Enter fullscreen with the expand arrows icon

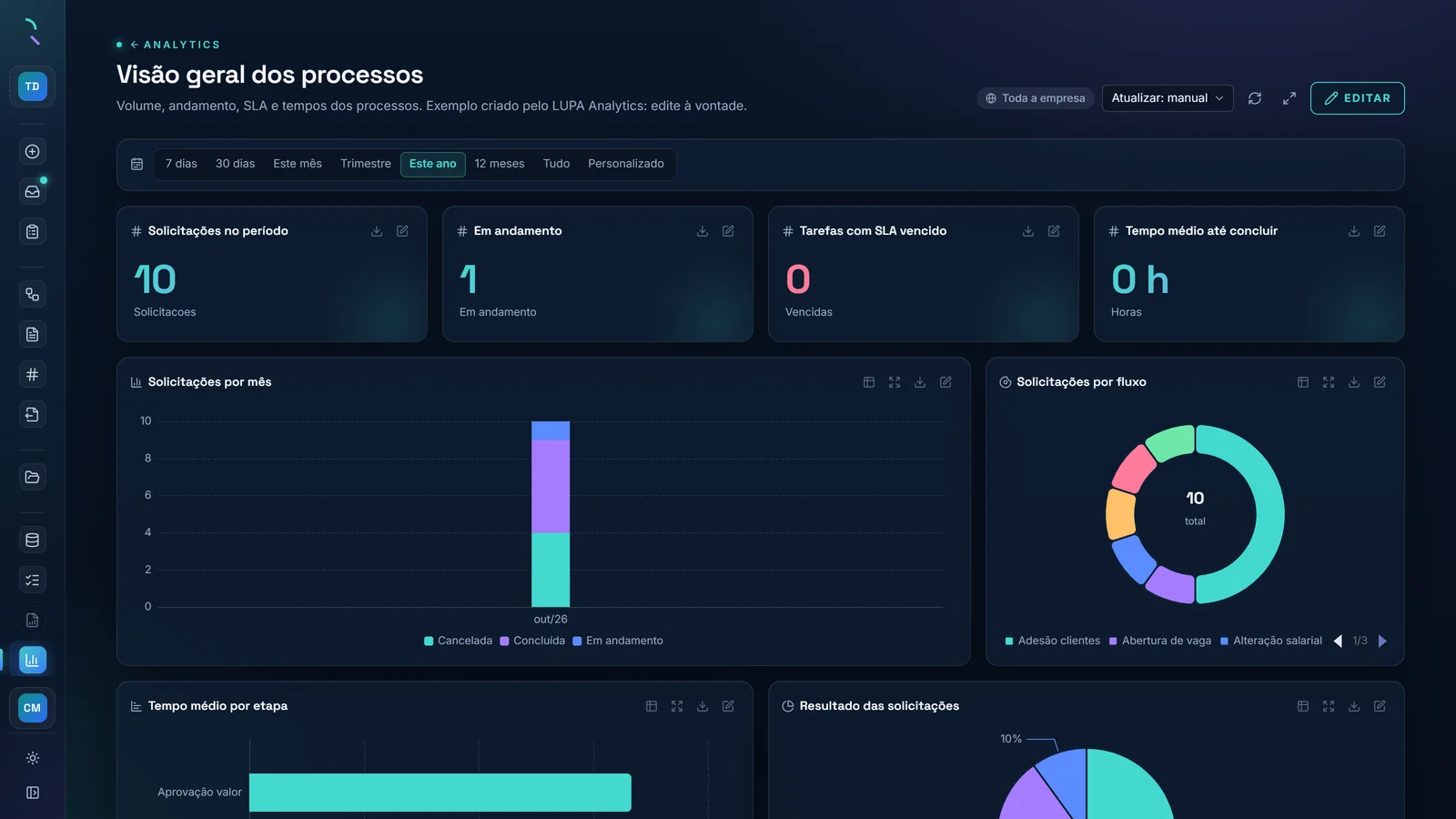coord(1289,98)
